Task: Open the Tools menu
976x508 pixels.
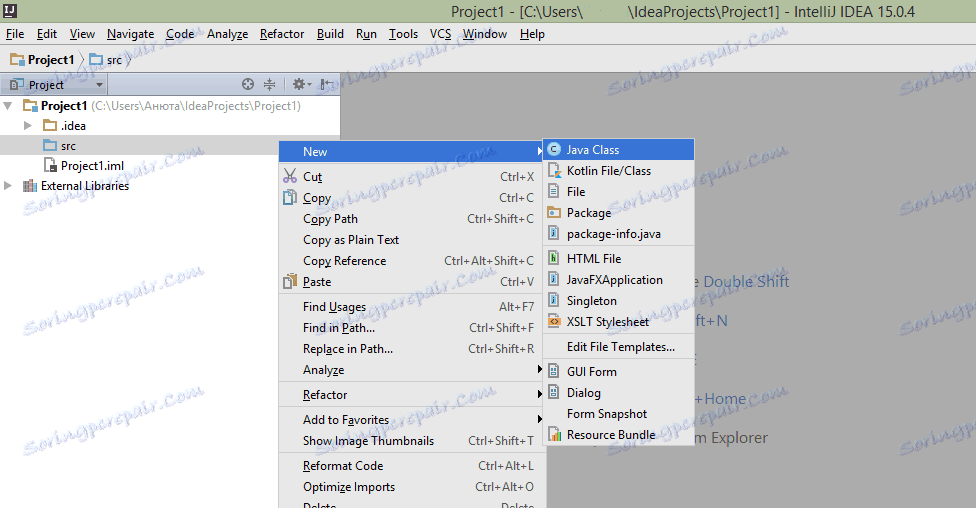Action: (403, 34)
